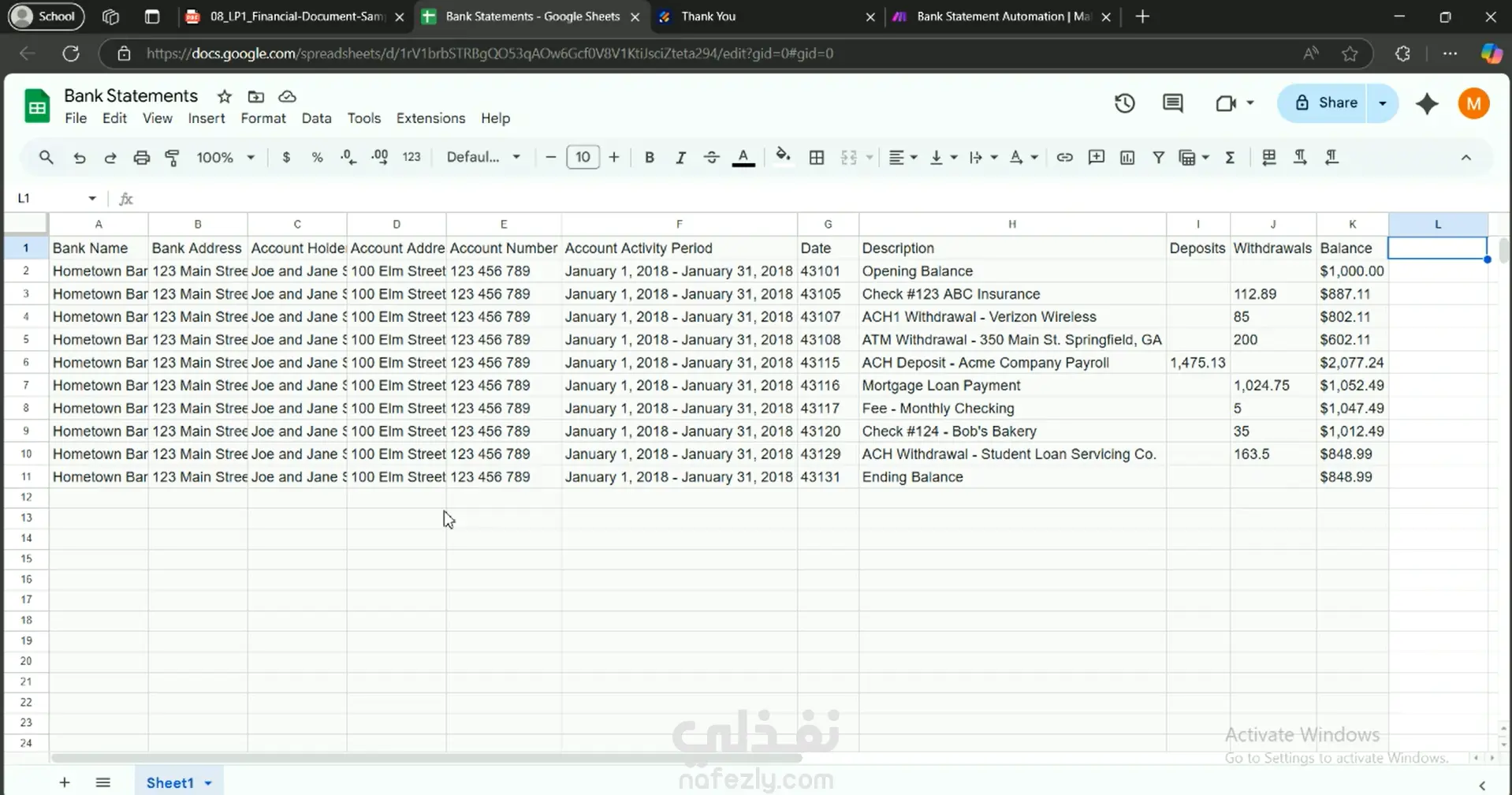The width and height of the screenshot is (1512, 795).
Task: Open the Google account avatar M
Action: tap(1473, 103)
